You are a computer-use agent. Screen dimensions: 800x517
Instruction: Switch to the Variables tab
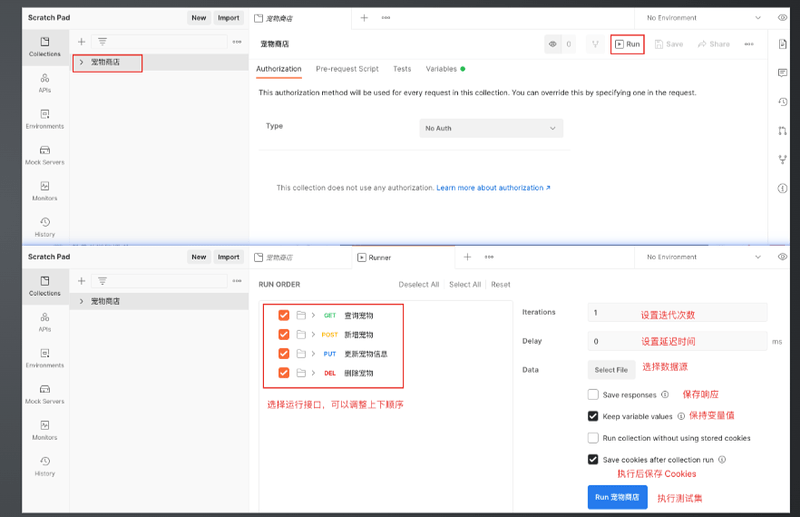coord(445,69)
